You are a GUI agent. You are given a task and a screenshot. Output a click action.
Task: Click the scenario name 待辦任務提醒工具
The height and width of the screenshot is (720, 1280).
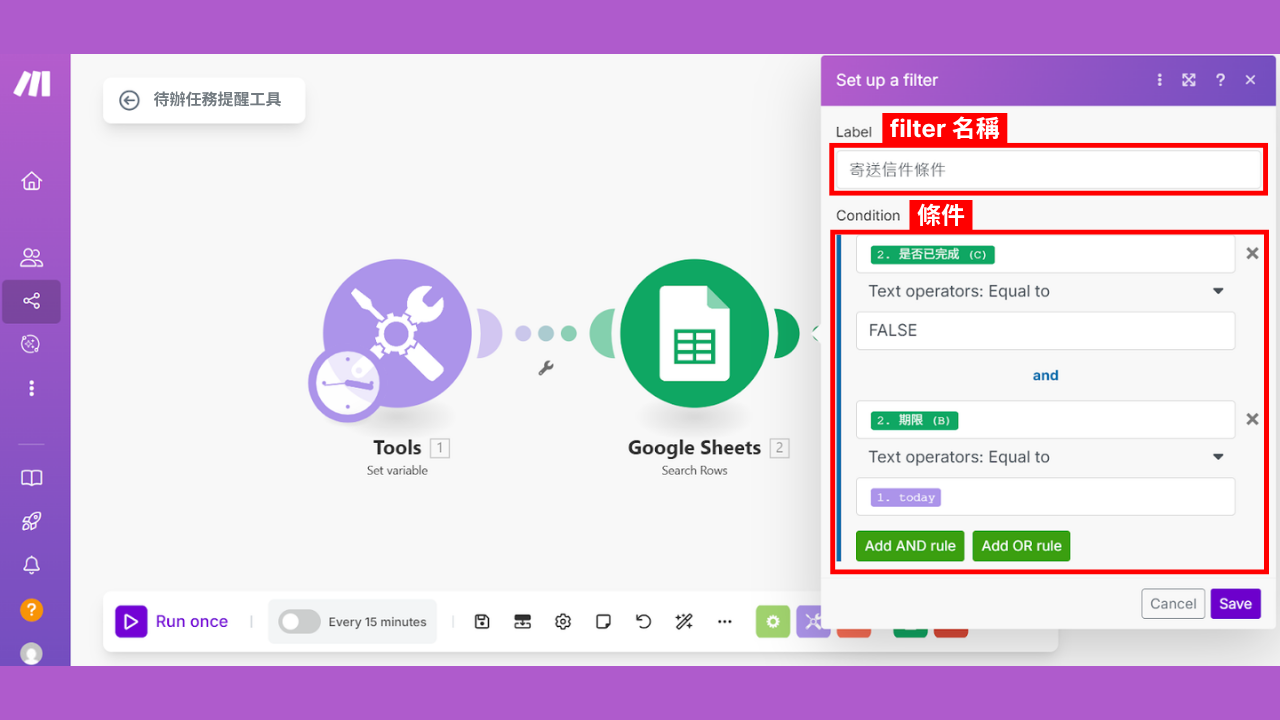click(x=217, y=100)
